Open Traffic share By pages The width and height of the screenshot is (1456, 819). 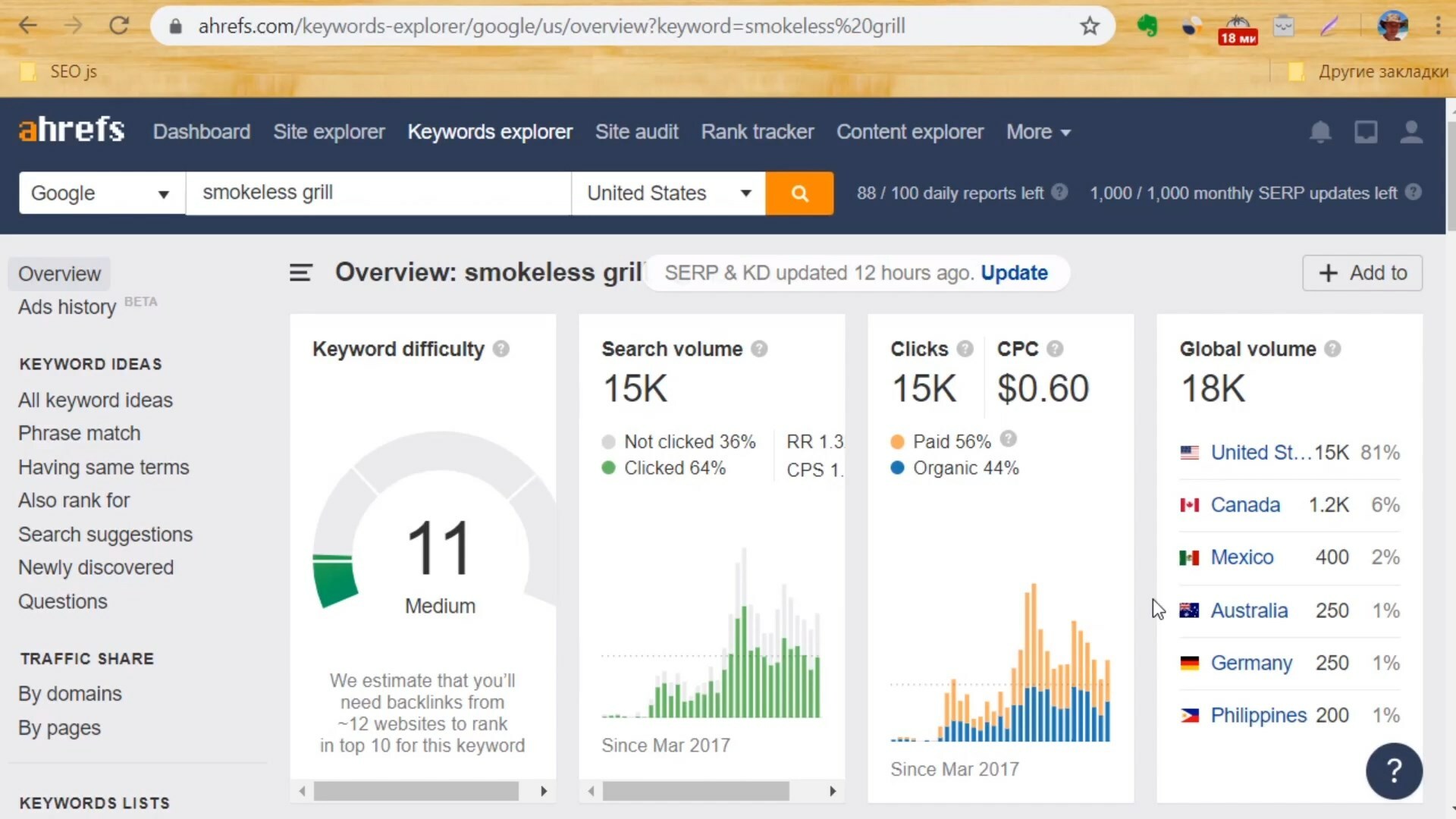coord(59,728)
